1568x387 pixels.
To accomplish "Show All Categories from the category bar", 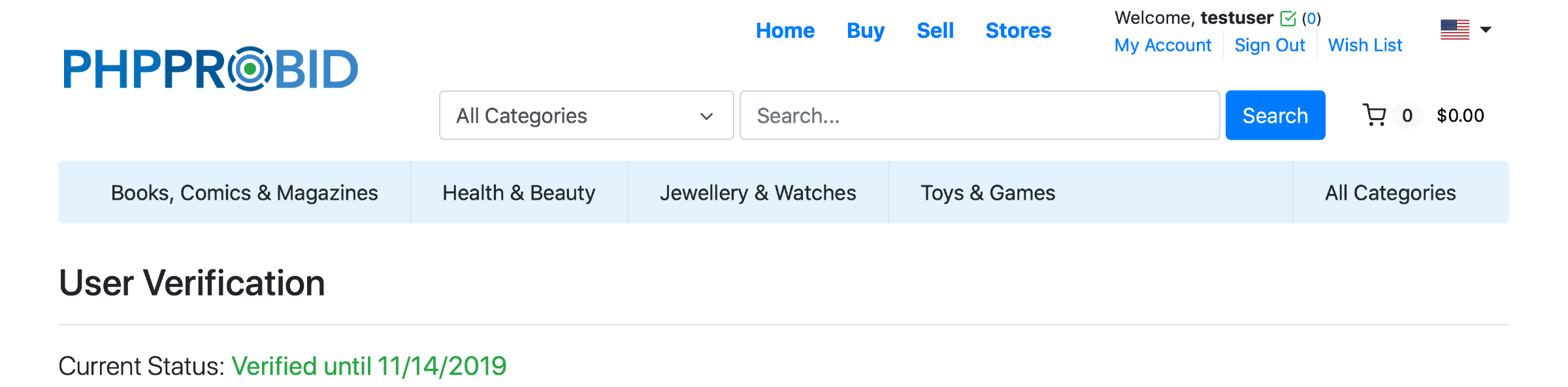I will [x=1390, y=193].
